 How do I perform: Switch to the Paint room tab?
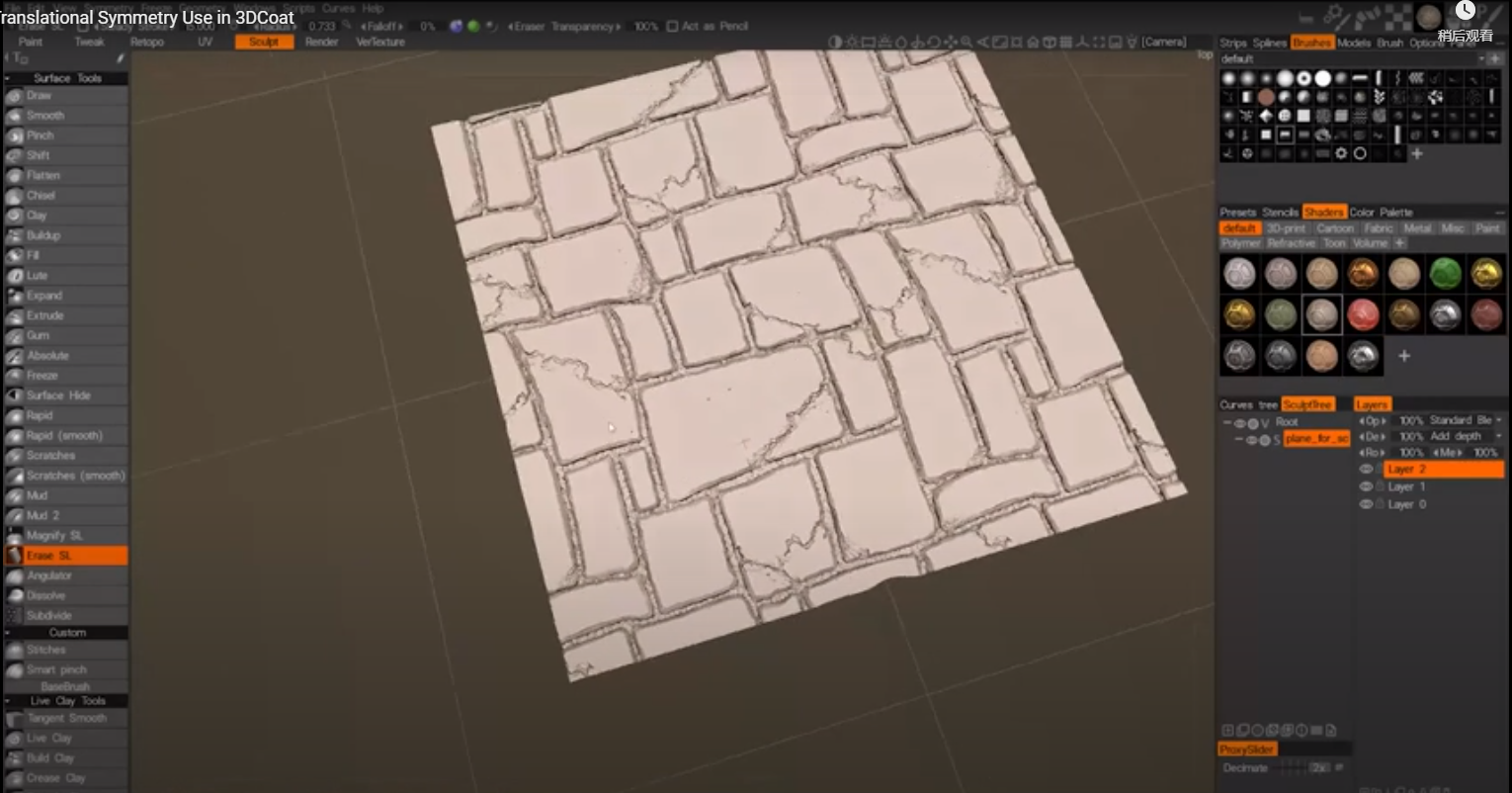pos(31,43)
